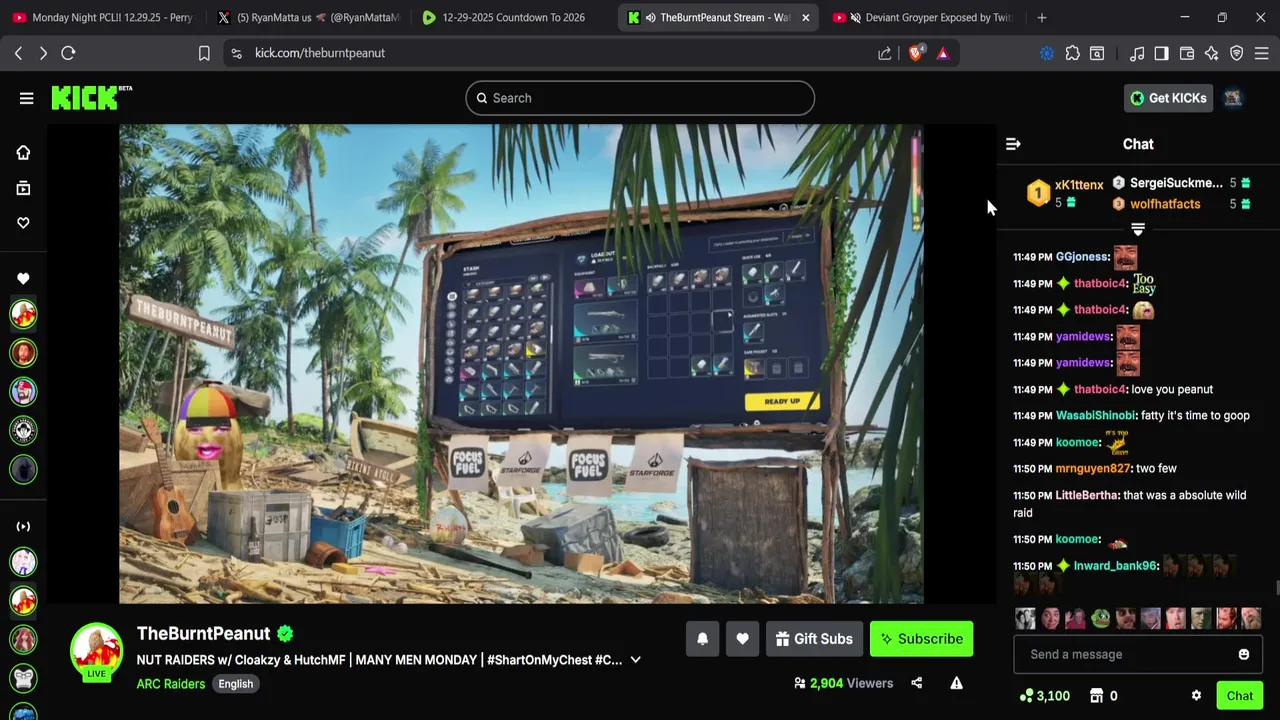Open first followed channel avatar in sidebar
The image size is (1280, 720).
[x=23, y=314]
